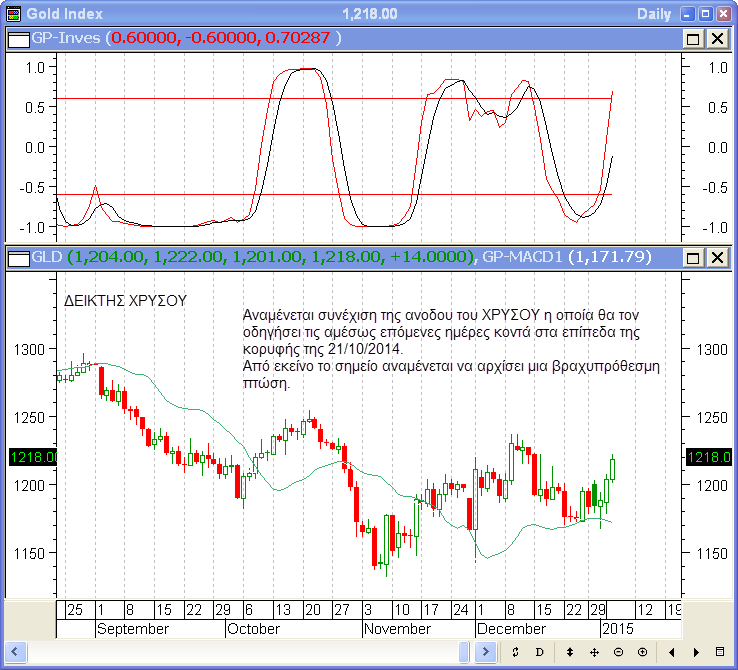Zoom in using the plus magnifier icon

coord(642,652)
